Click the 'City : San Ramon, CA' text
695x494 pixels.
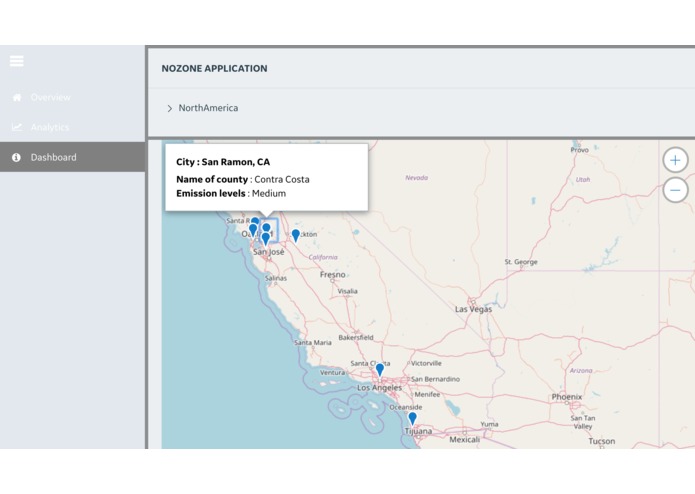point(223,162)
